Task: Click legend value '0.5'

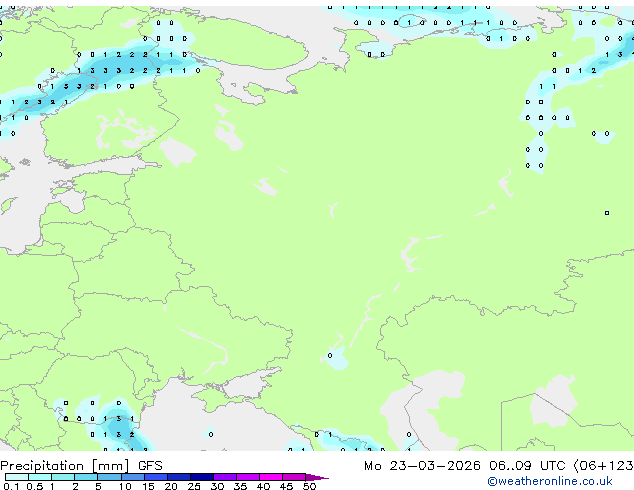Action: pos(34,486)
